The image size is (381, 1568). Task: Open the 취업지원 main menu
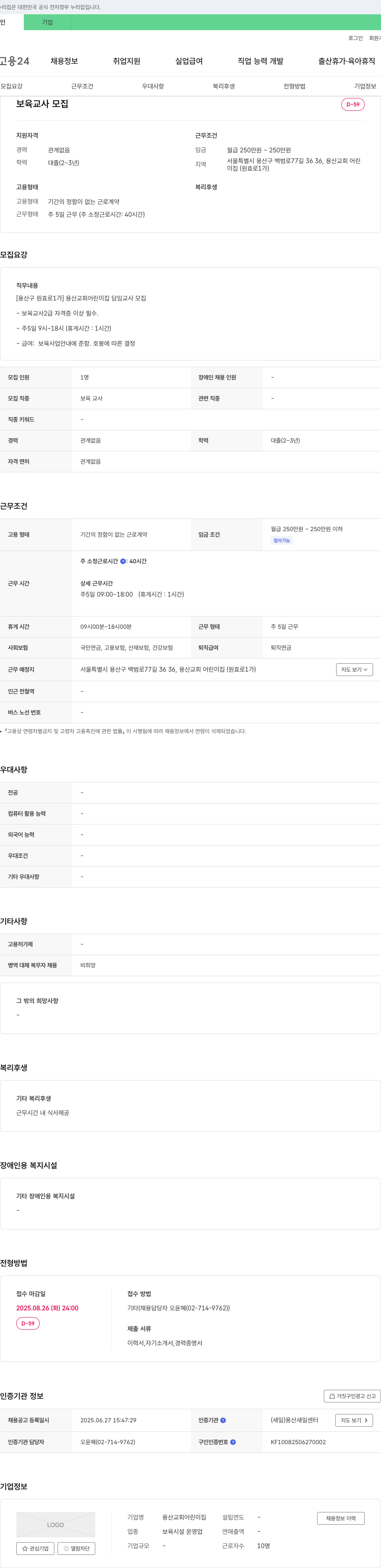127,61
